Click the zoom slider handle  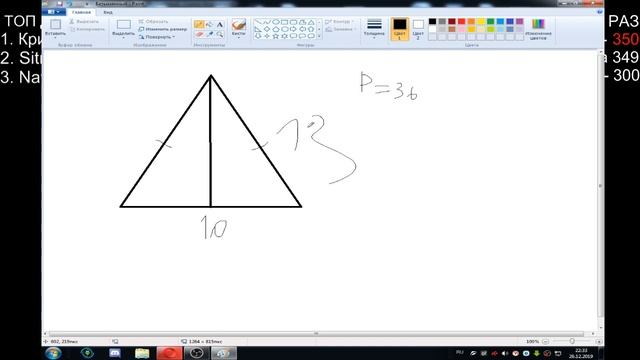click(x=572, y=341)
